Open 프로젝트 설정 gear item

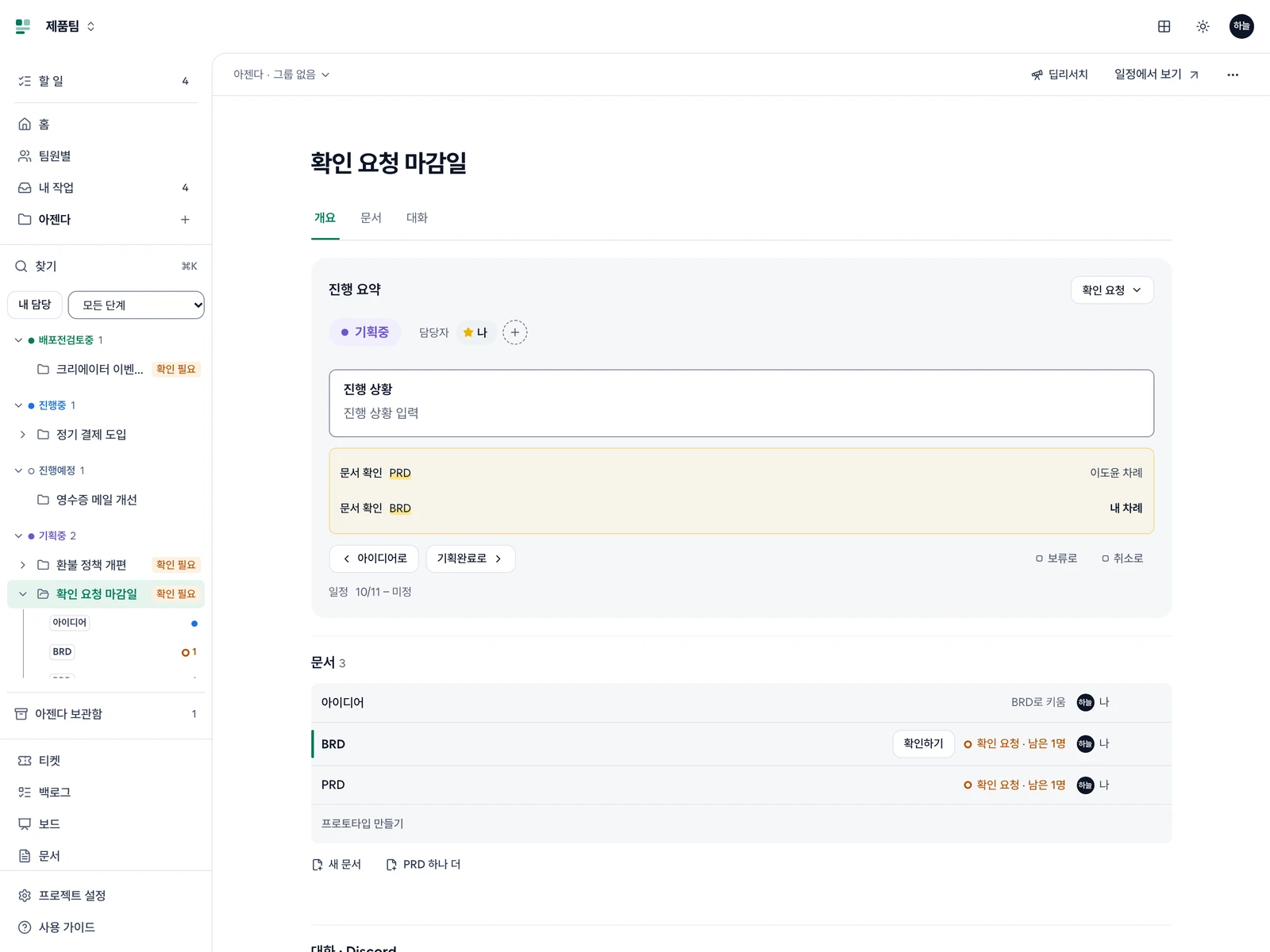coord(106,896)
